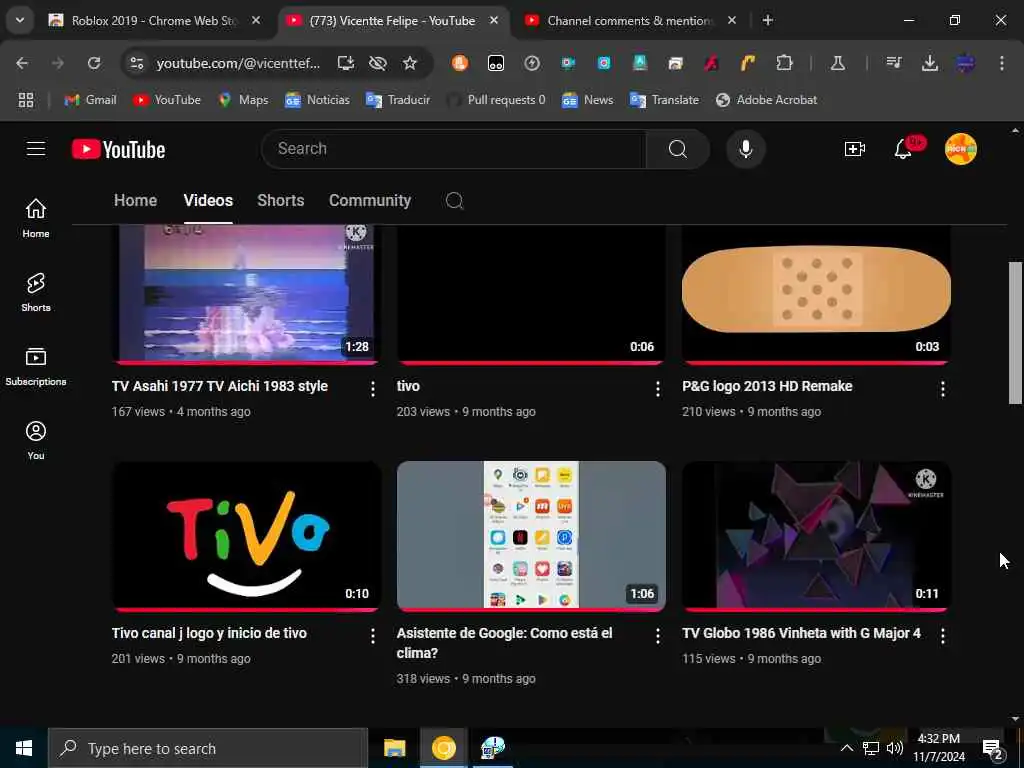1024x768 pixels.
Task: Open options for TV Asahi 1977 video
Action: point(373,389)
